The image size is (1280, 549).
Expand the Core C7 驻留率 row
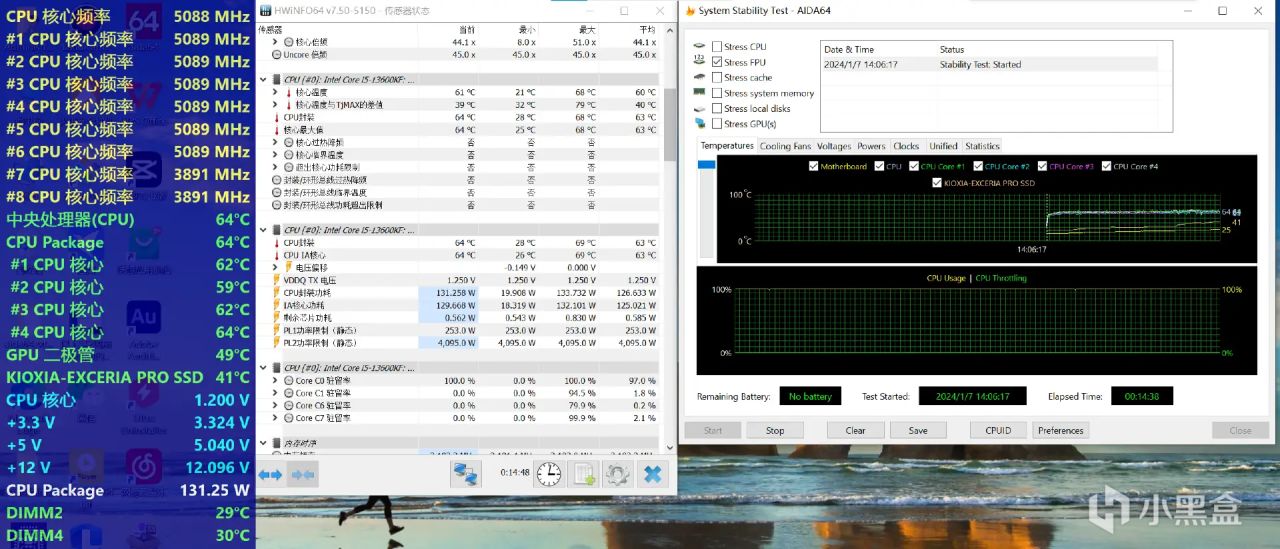[x=275, y=418]
